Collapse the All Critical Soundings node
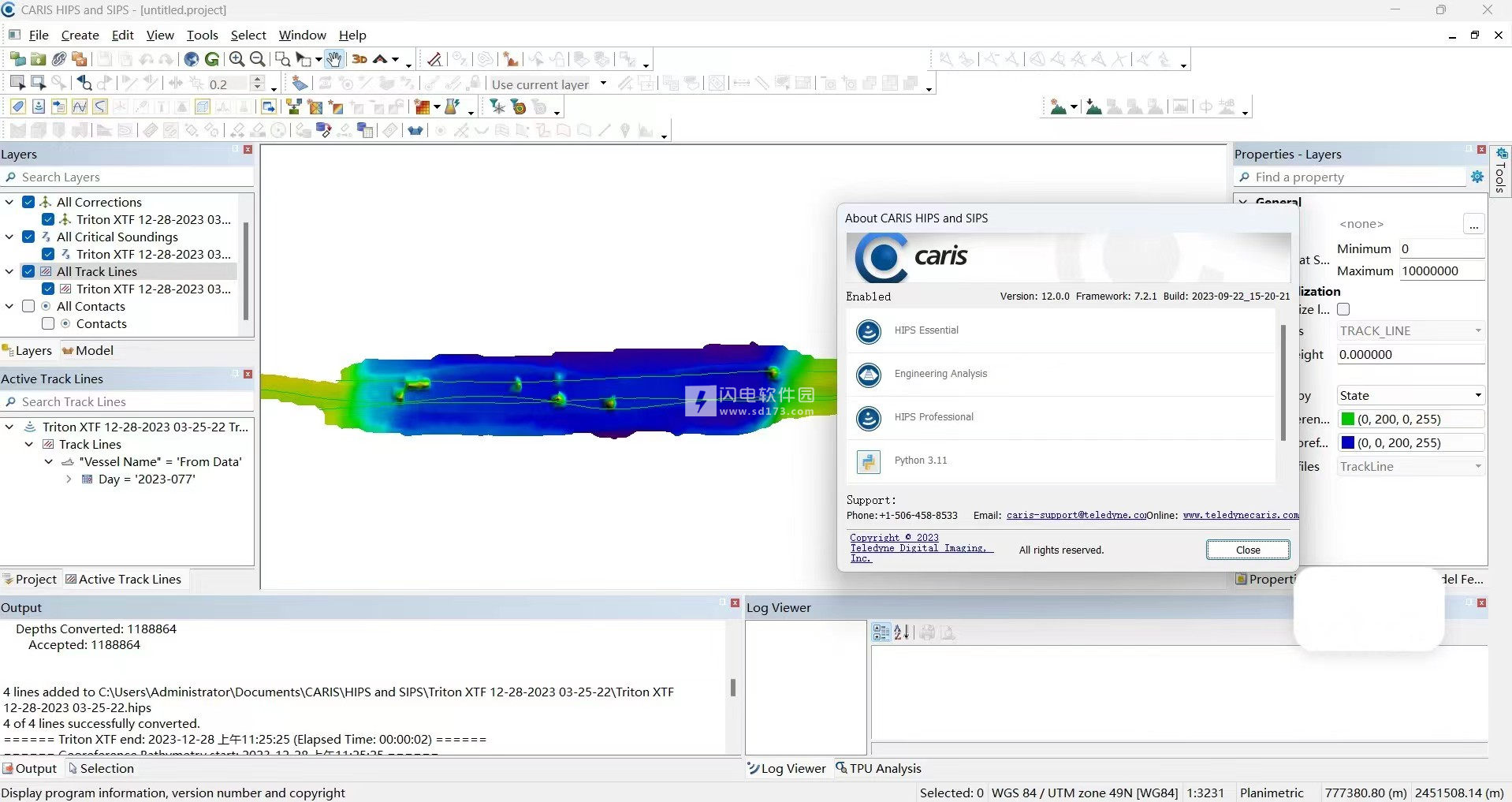The width and height of the screenshot is (1512, 802). tap(9, 237)
